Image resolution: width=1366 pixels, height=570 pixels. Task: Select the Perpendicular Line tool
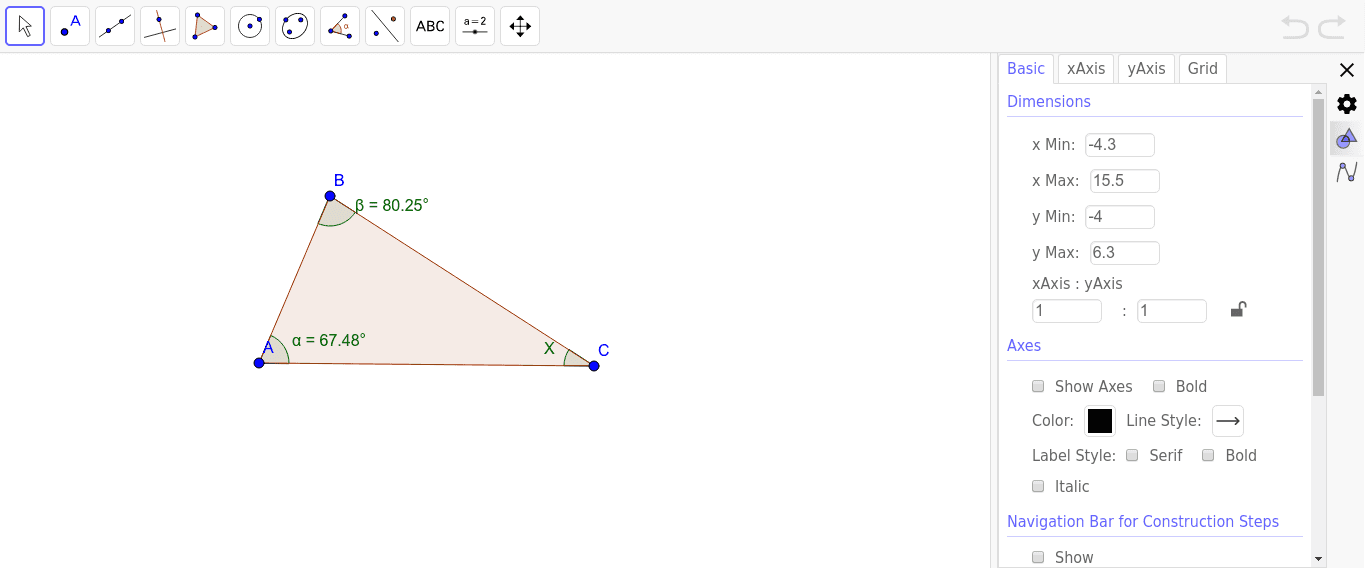[160, 26]
